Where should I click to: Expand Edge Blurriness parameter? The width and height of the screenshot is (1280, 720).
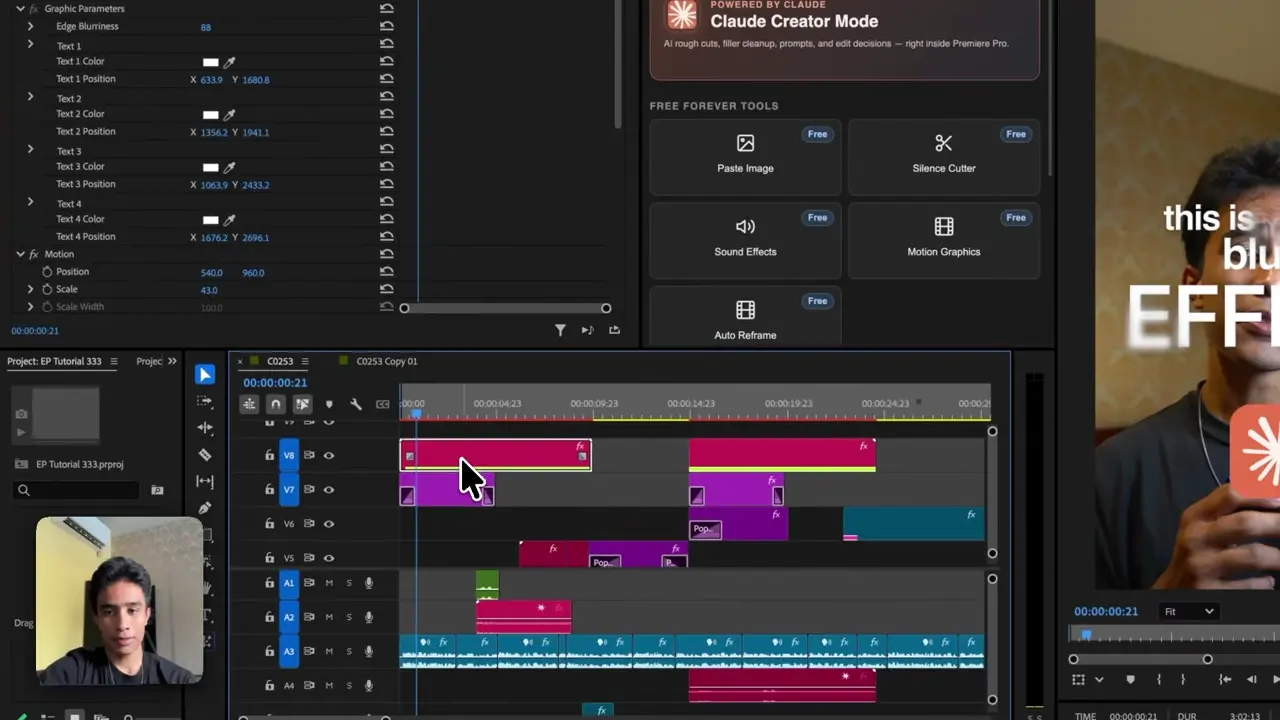[x=30, y=26]
